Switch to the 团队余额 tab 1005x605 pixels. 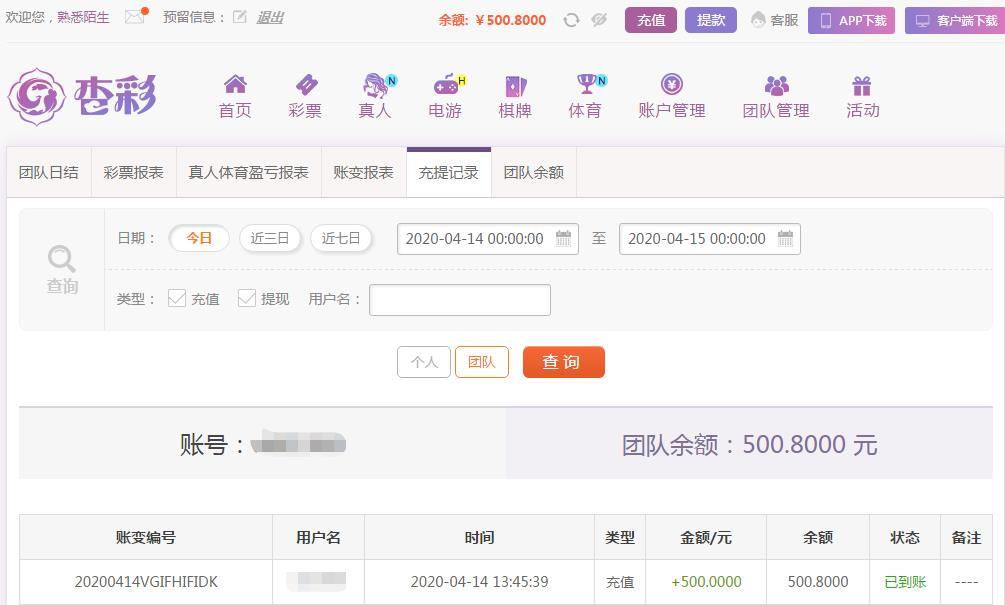point(534,172)
